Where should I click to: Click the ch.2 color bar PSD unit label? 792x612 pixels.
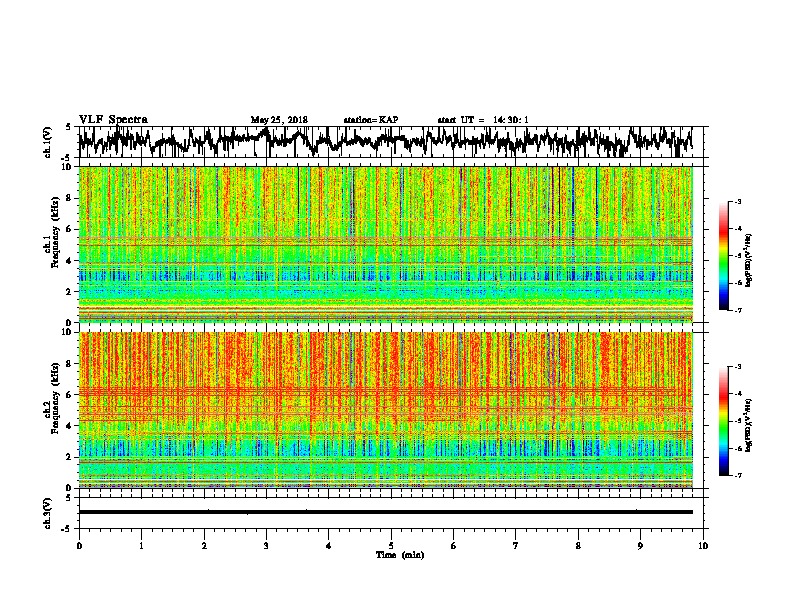point(749,425)
